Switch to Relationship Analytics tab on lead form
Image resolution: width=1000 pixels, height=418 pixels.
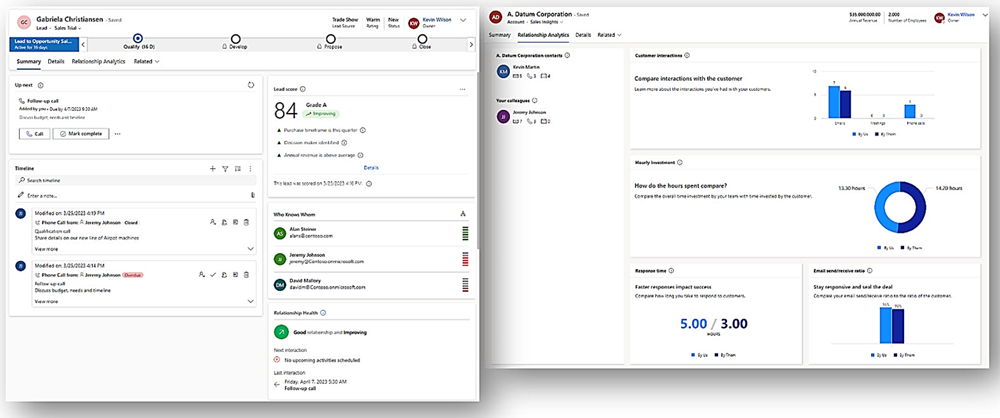coord(99,62)
